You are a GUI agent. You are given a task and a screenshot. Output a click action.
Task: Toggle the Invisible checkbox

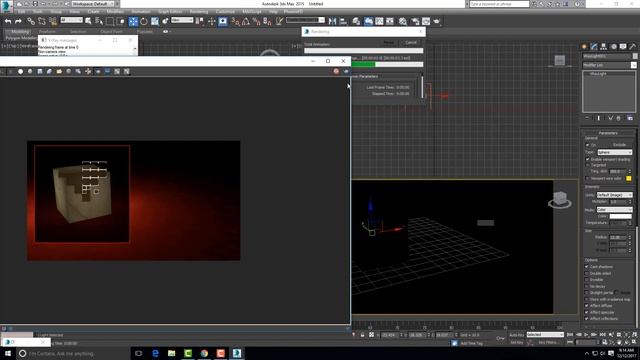pyautogui.click(x=587, y=280)
